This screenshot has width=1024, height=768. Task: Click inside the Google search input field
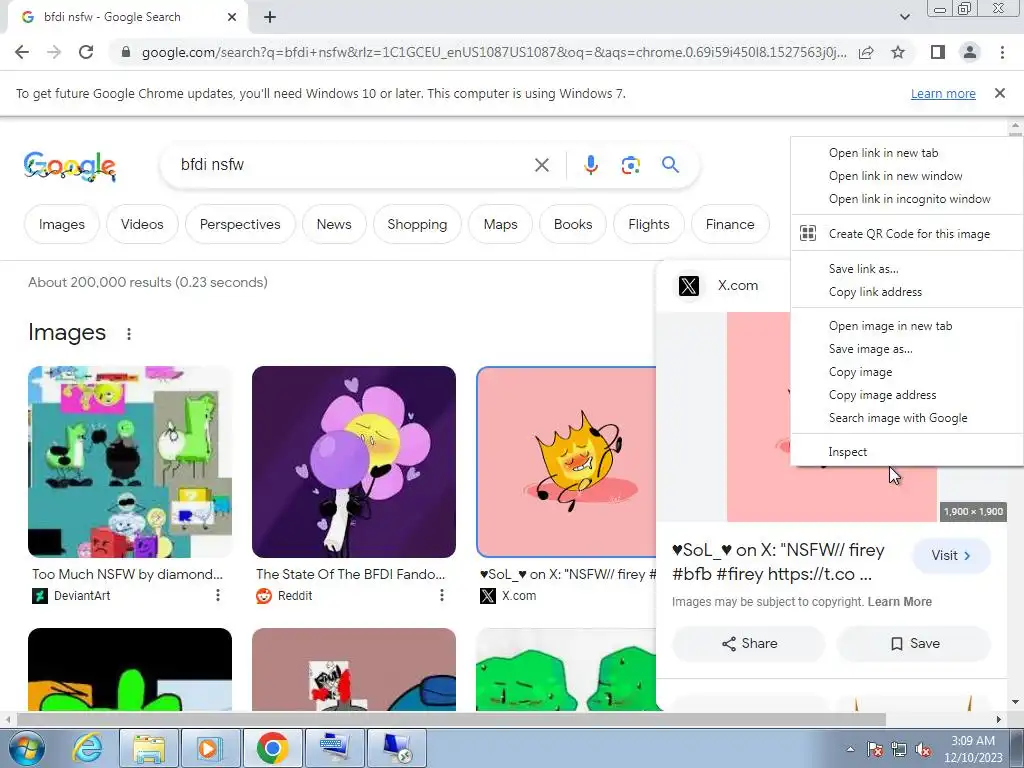(x=353, y=165)
